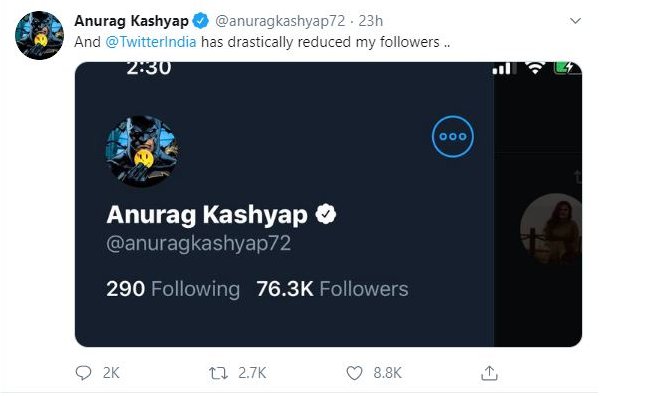The height and width of the screenshot is (396, 647).
Task: Open the large Batman avatar in screenshot
Action: pos(142,151)
